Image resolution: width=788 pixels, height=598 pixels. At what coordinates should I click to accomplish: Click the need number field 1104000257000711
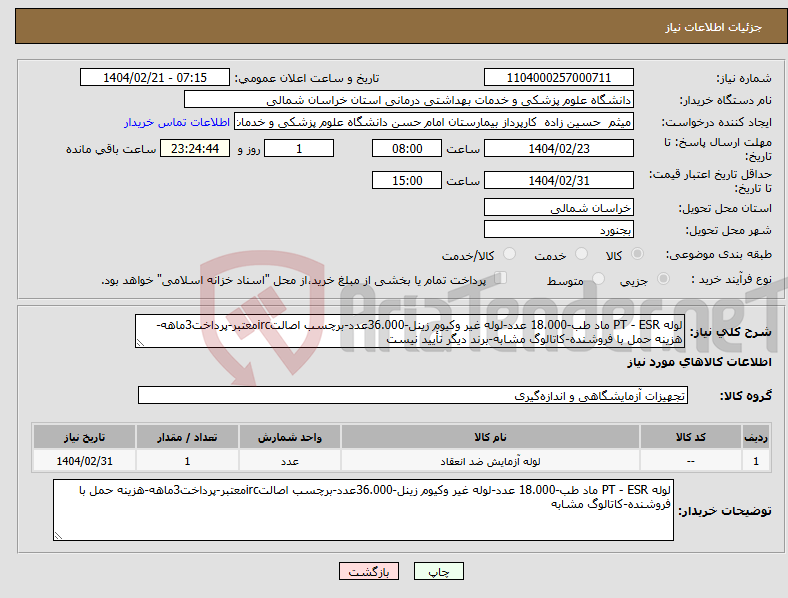click(558, 77)
